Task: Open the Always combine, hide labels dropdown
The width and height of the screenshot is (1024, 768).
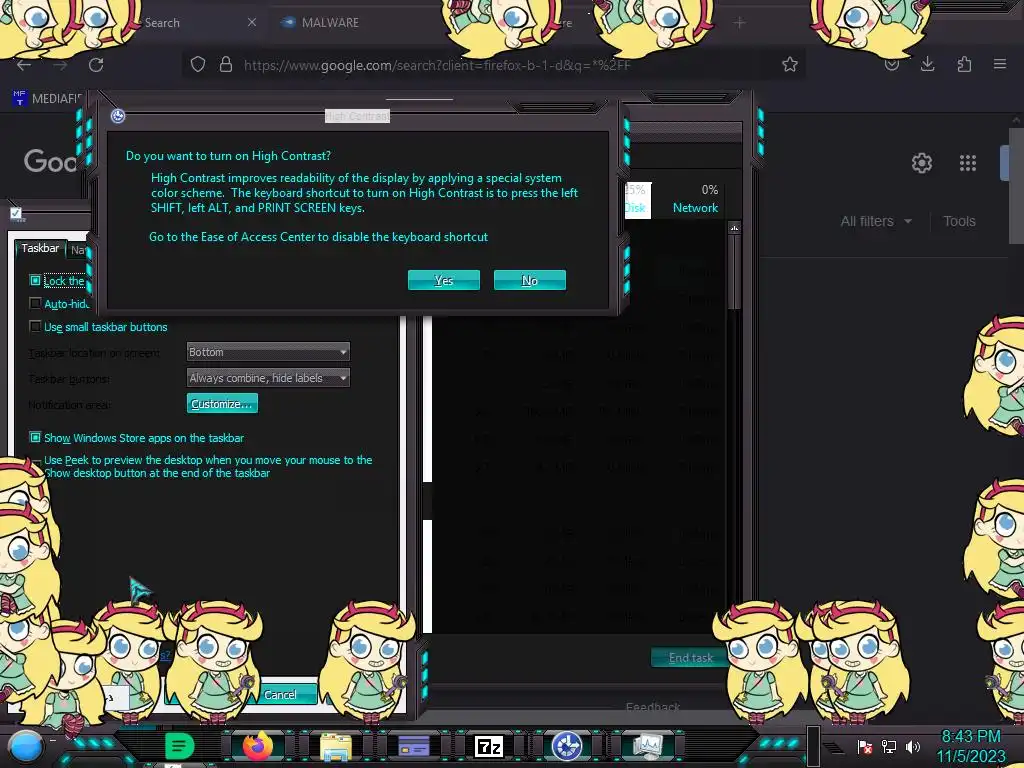Action: coord(268,378)
